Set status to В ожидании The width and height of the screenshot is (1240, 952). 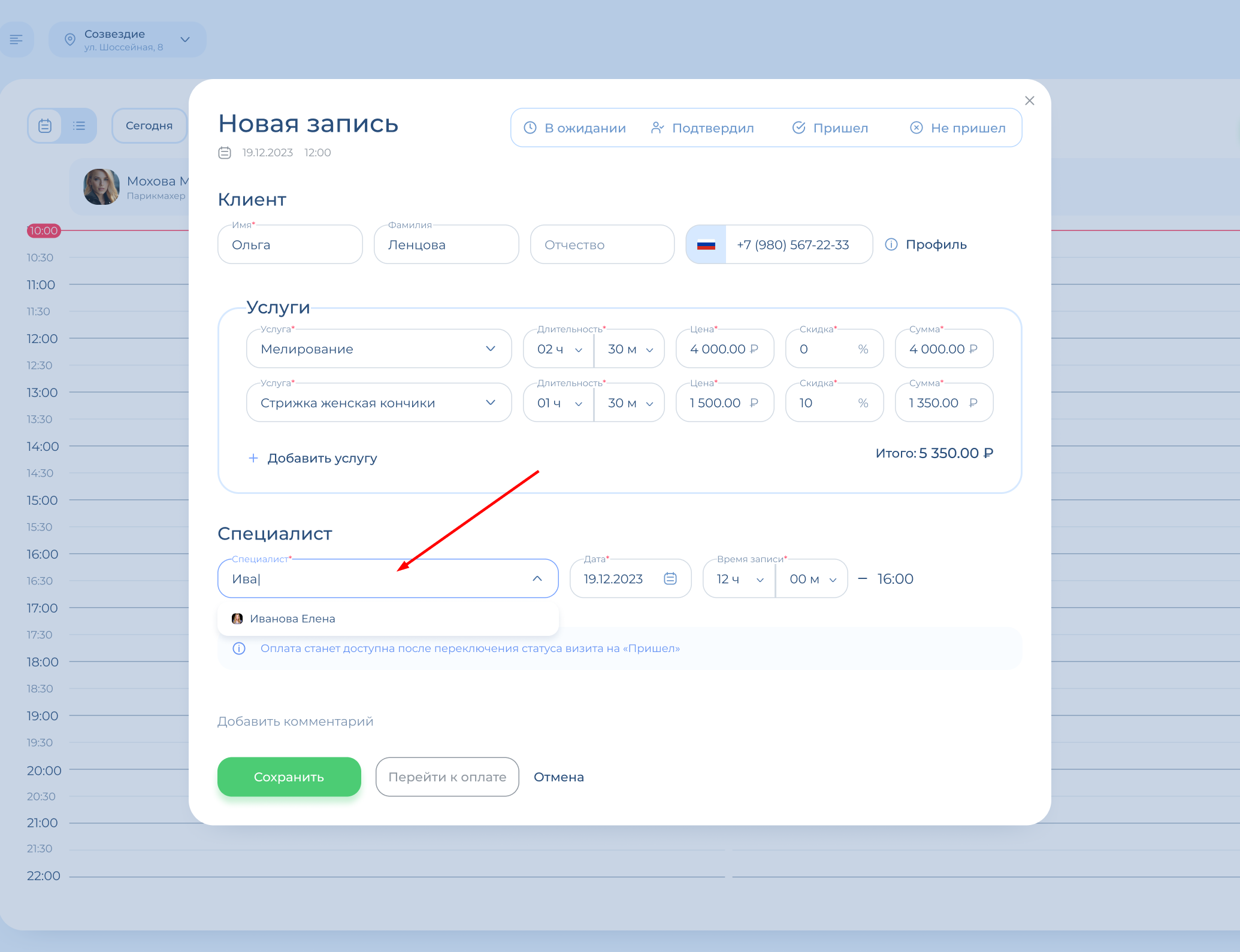[574, 128]
